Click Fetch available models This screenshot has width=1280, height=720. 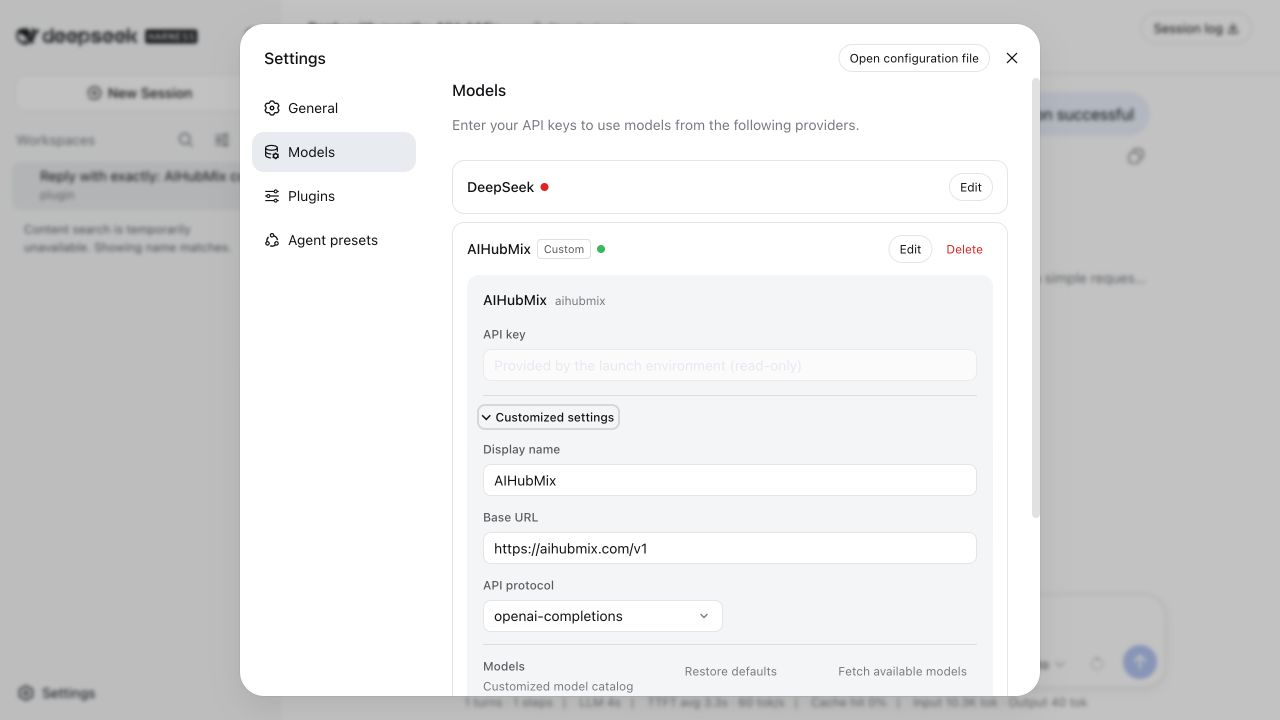[902, 671]
